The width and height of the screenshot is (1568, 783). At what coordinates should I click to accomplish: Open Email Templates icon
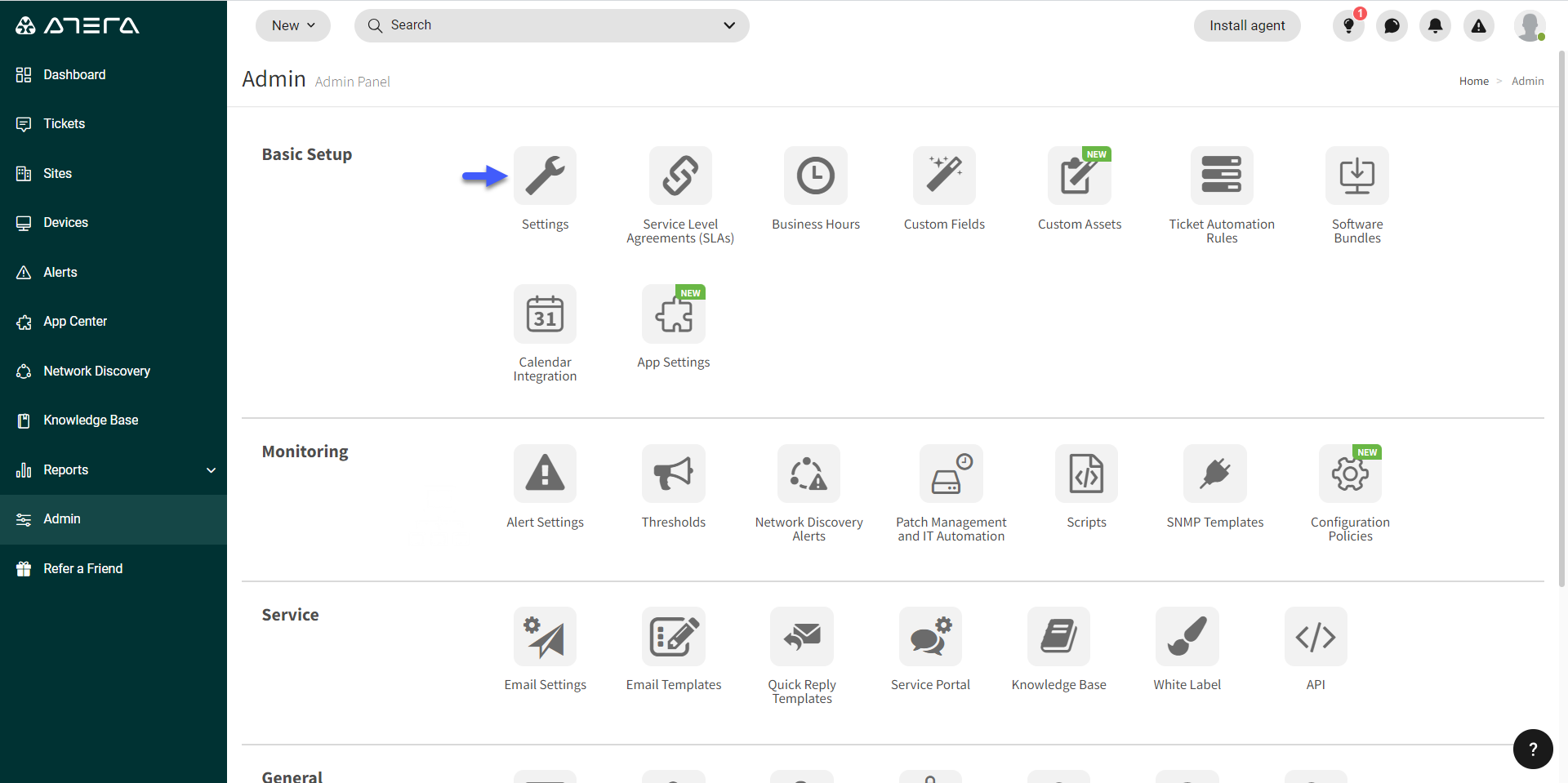(x=674, y=636)
